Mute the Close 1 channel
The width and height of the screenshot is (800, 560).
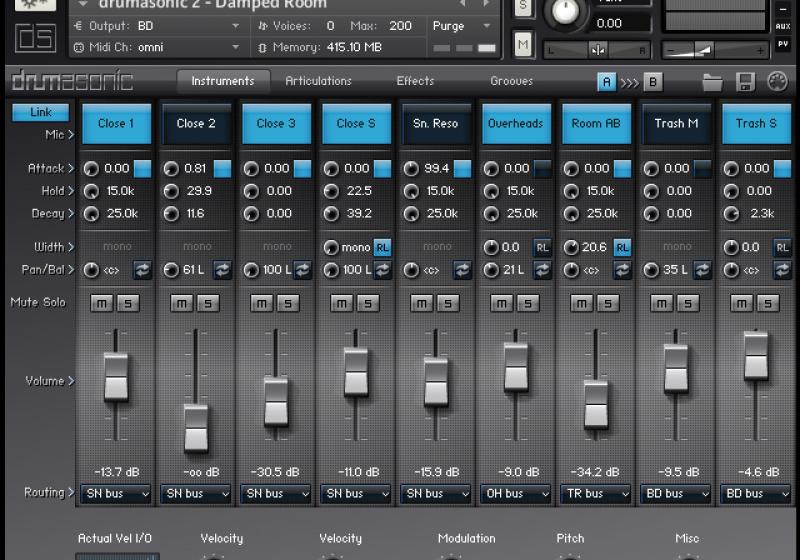[x=101, y=304]
